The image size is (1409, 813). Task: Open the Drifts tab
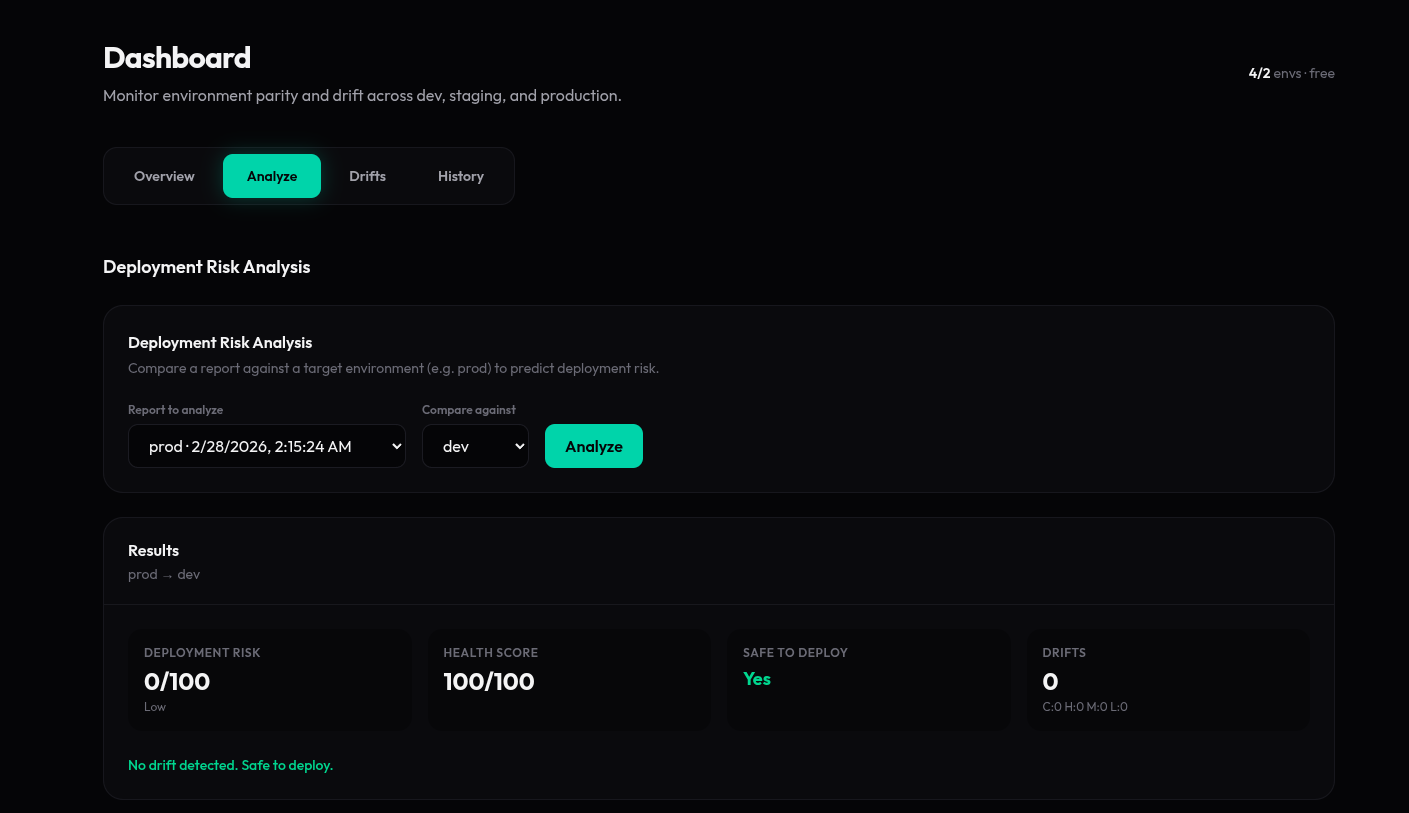(x=367, y=176)
